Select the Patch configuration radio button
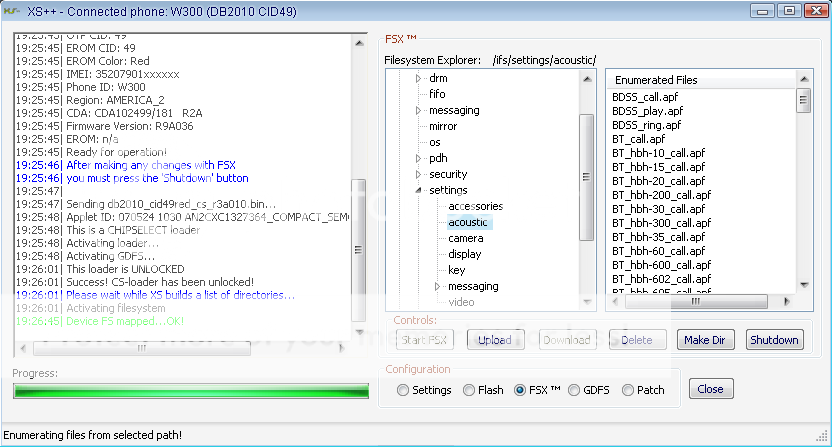The width and height of the screenshot is (832, 447). pyautogui.click(x=628, y=390)
